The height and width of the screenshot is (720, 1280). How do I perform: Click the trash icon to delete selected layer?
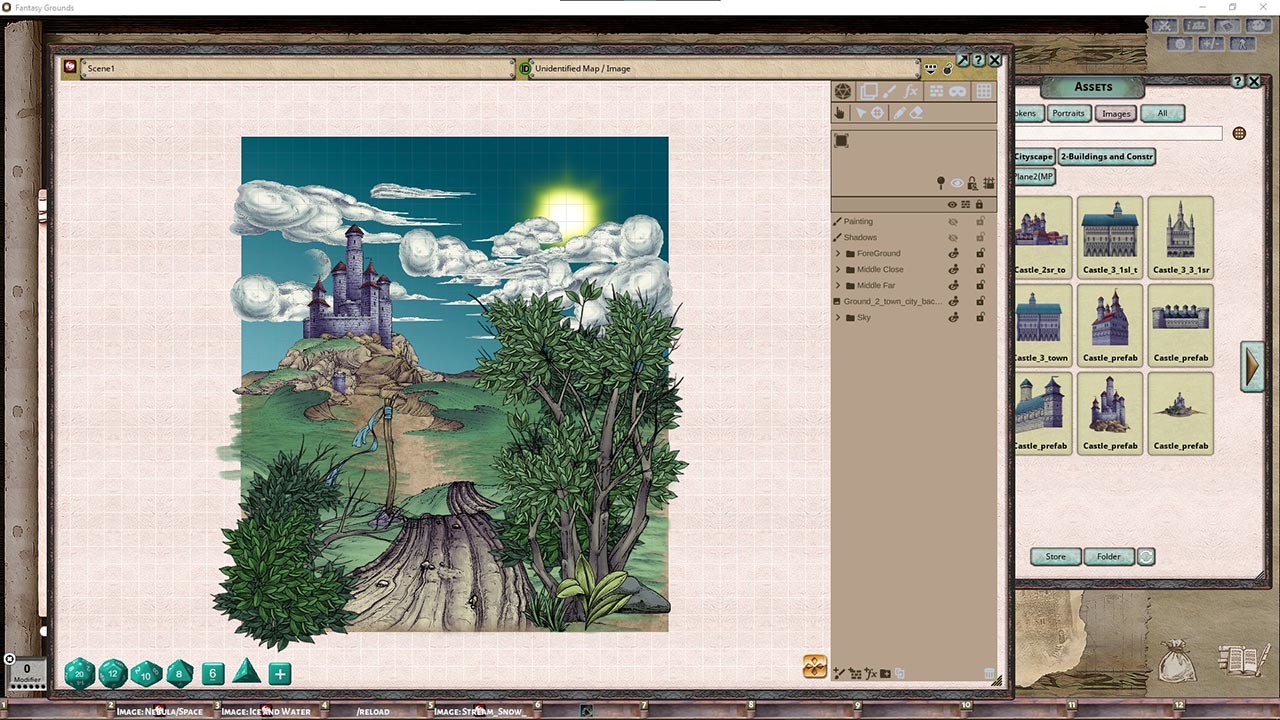[x=989, y=673]
